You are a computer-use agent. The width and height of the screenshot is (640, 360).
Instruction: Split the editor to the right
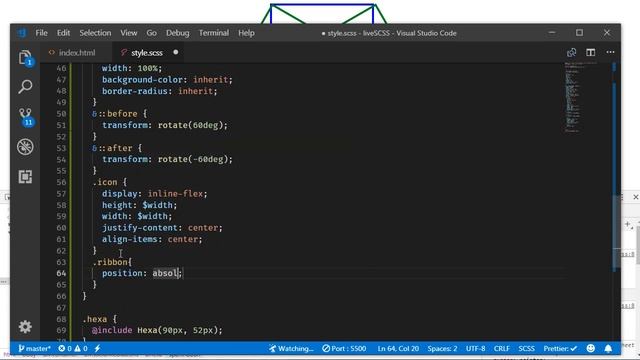pyautogui.click(x=591, y=52)
